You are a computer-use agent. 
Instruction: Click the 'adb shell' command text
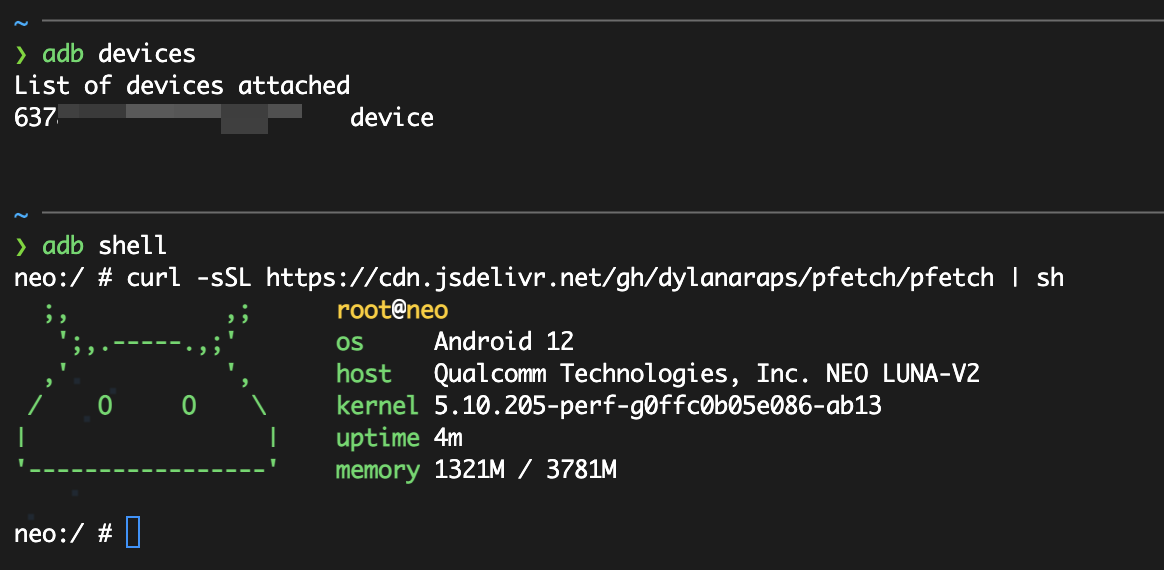click(105, 246)
